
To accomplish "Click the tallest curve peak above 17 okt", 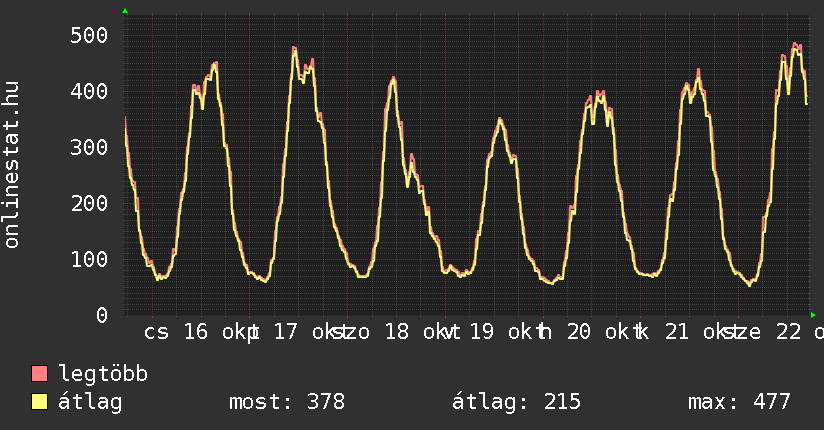I will (294, 48).
